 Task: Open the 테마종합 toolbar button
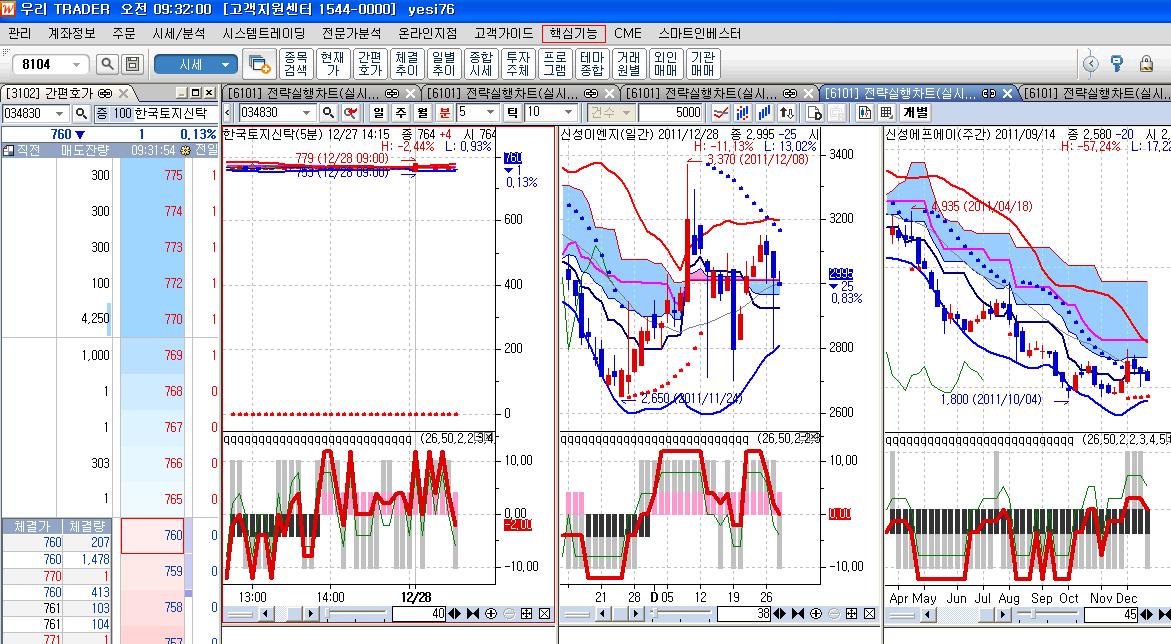point(592,64)
